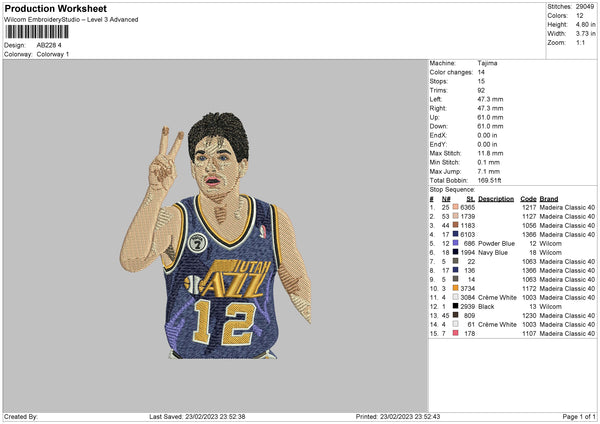The height and width of the screenshot is (424, 600).
Task: Click stitch count "3734" in stop 10
Action: (x=468, y=288)
